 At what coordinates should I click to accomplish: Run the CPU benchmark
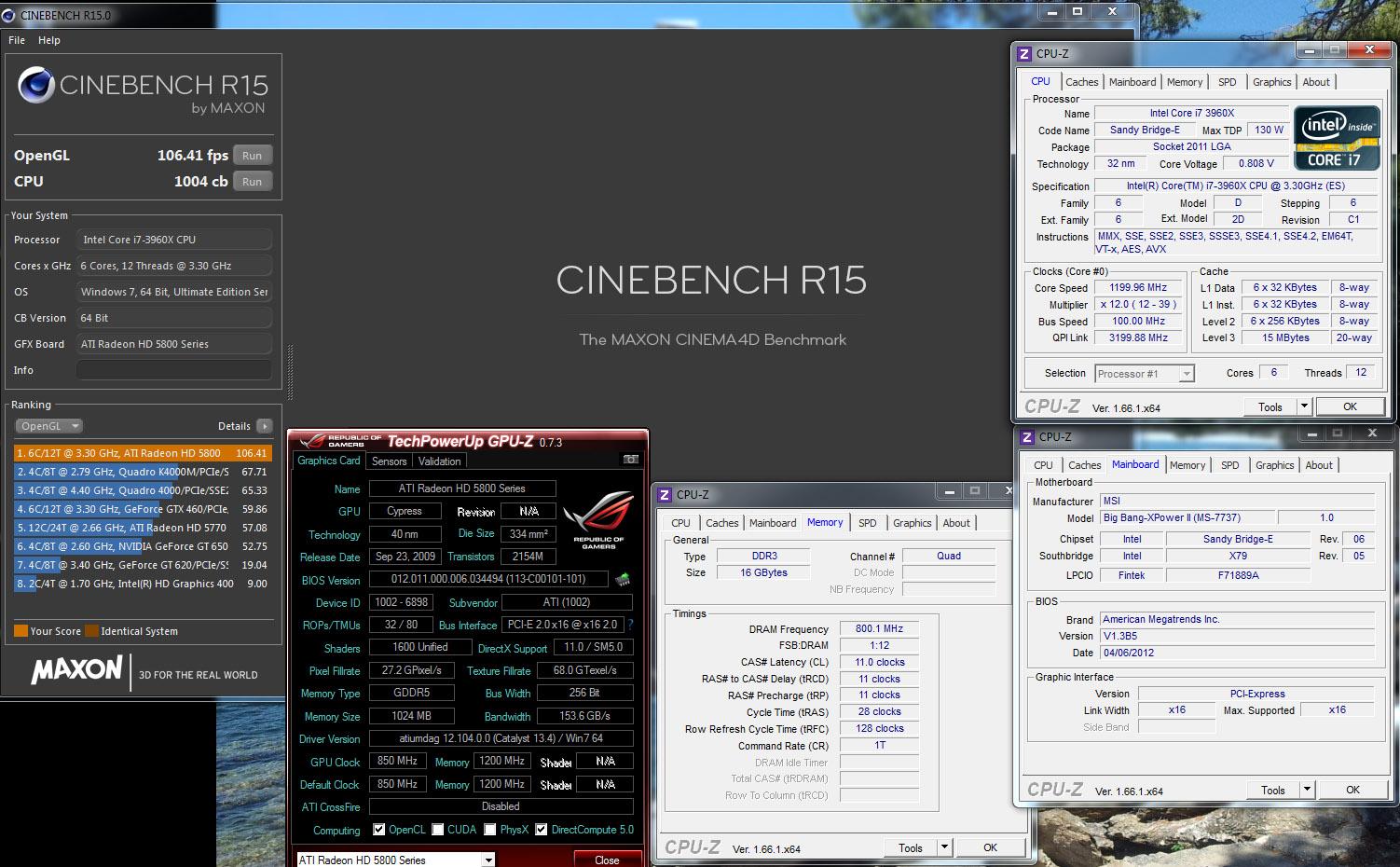click(x=252, y=182)
